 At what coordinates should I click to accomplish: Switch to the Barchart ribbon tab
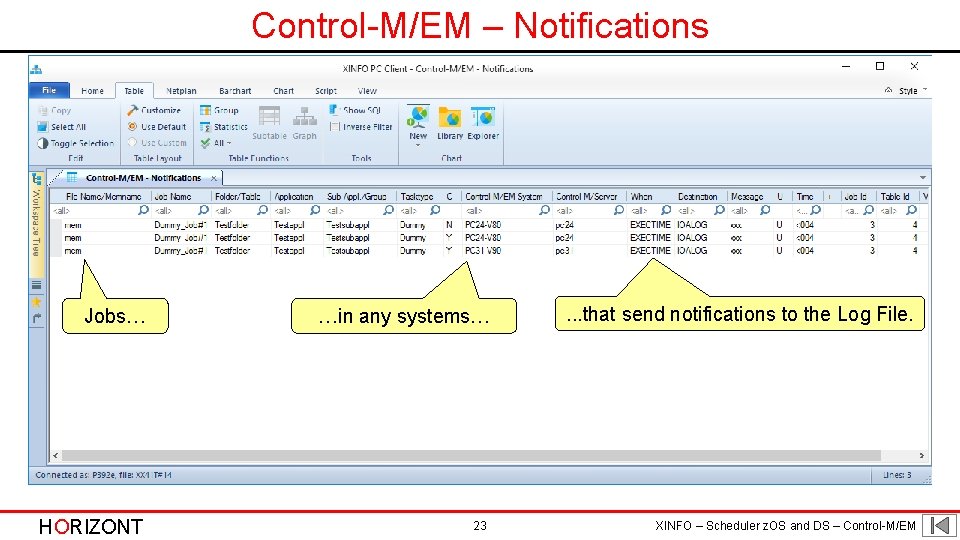[235, 91]
